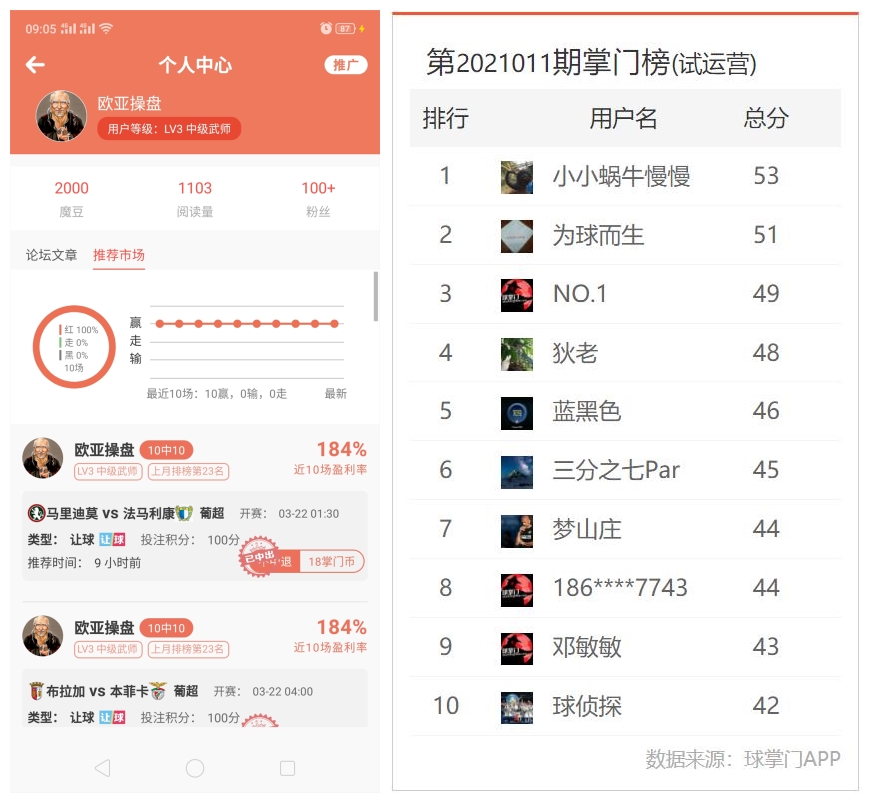Click 马里迪莫 team crest icon
The height and width of the screenshot is (803, 872).
[36, 513]
